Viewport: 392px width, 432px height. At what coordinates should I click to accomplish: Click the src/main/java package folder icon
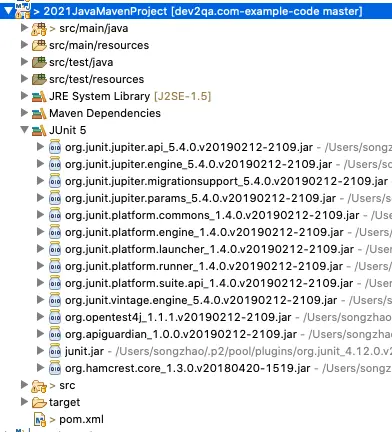(39, 29)
